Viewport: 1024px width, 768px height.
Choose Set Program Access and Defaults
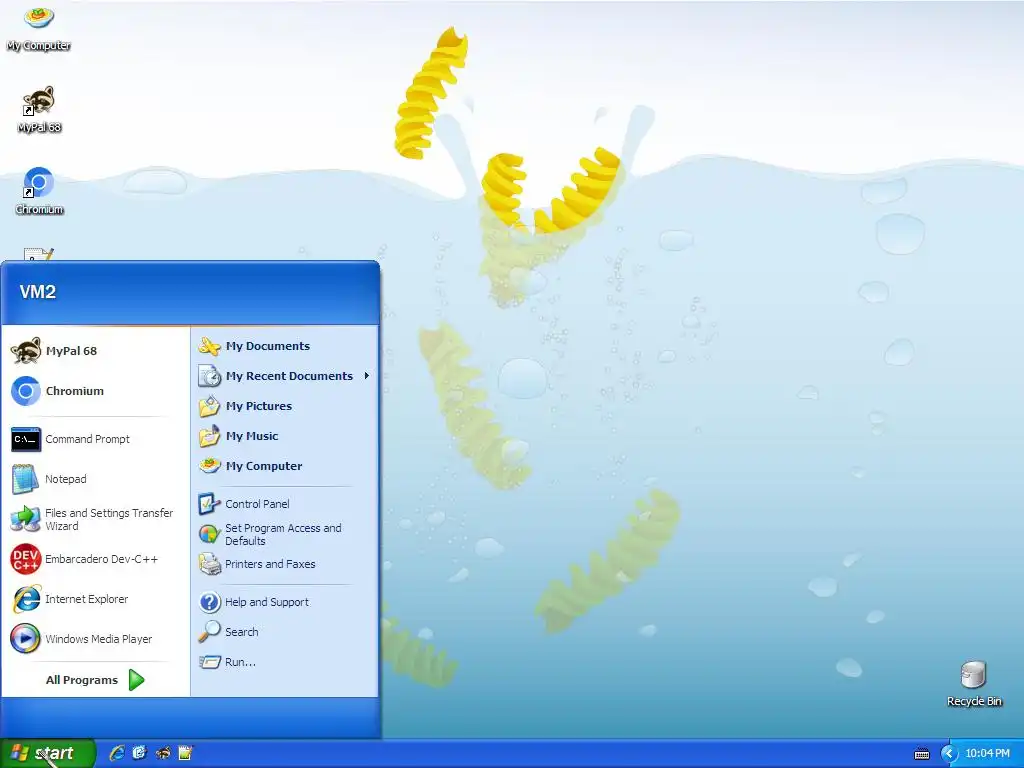[x=285, y=534]
